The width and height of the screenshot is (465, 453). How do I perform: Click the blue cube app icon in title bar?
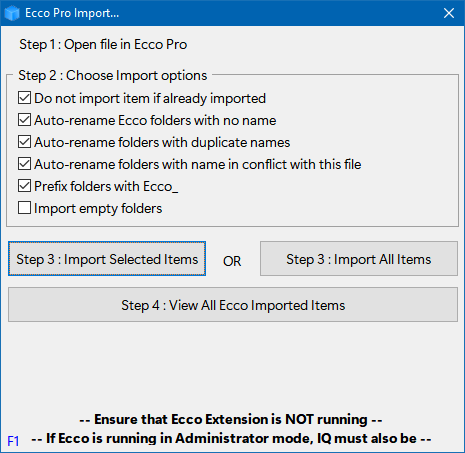click(x=12, y=13)
